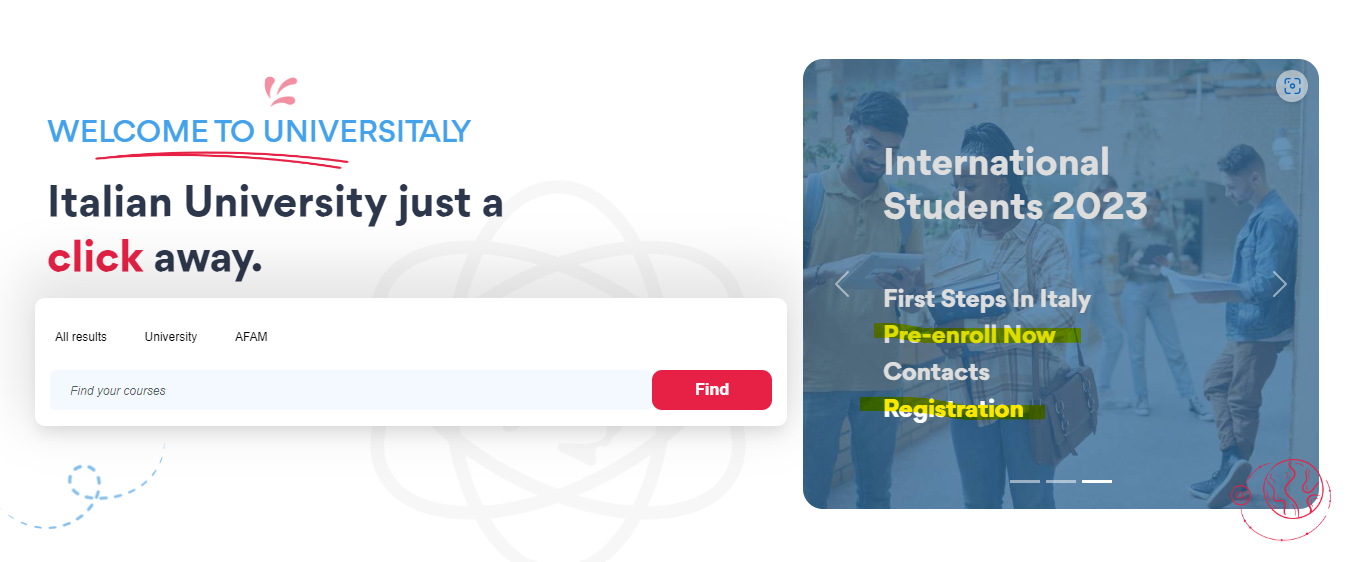Open the Contacts link in the banner

tap(936, 372)
